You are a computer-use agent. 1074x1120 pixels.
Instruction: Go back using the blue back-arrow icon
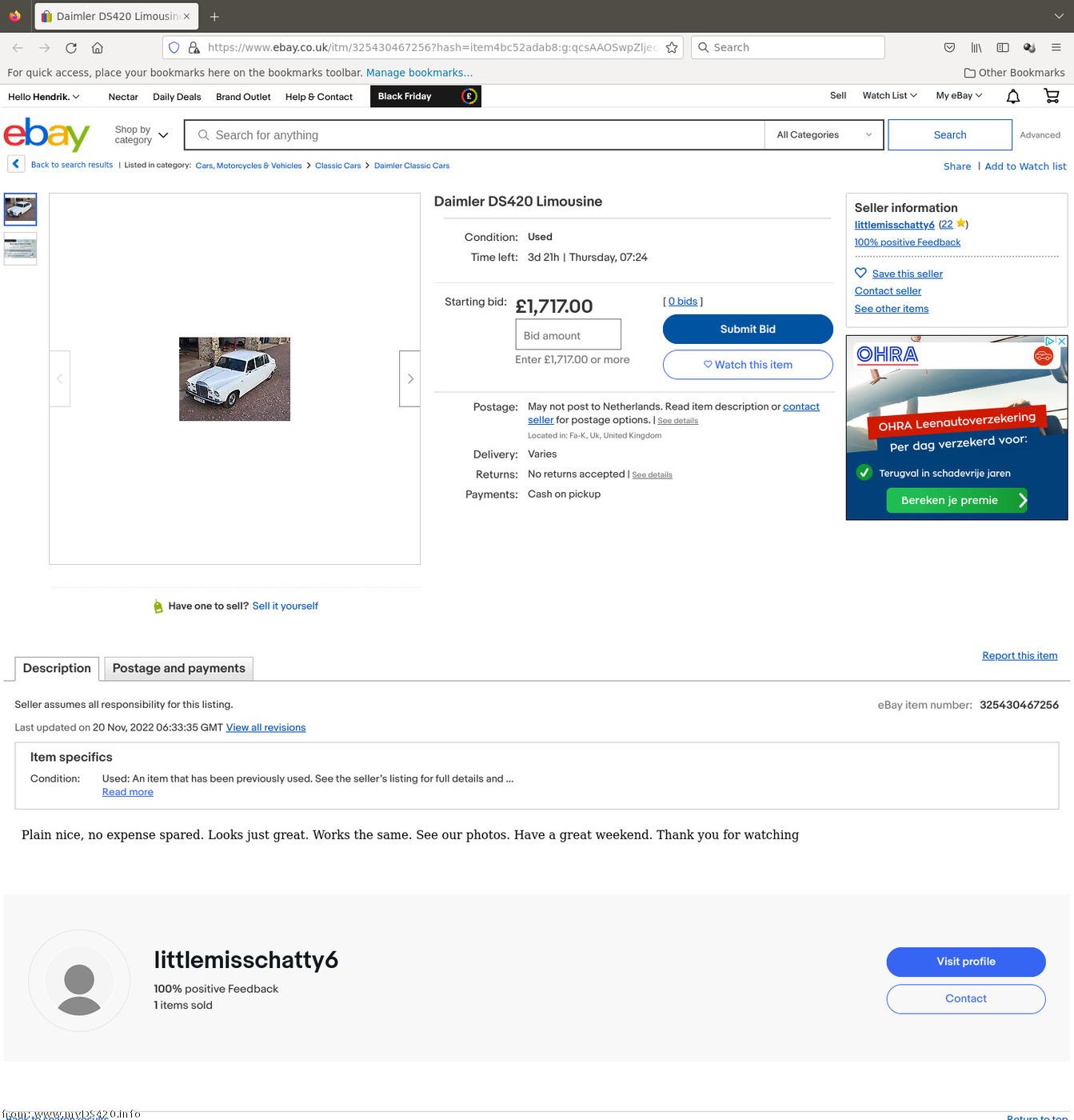tap(16, 164)
